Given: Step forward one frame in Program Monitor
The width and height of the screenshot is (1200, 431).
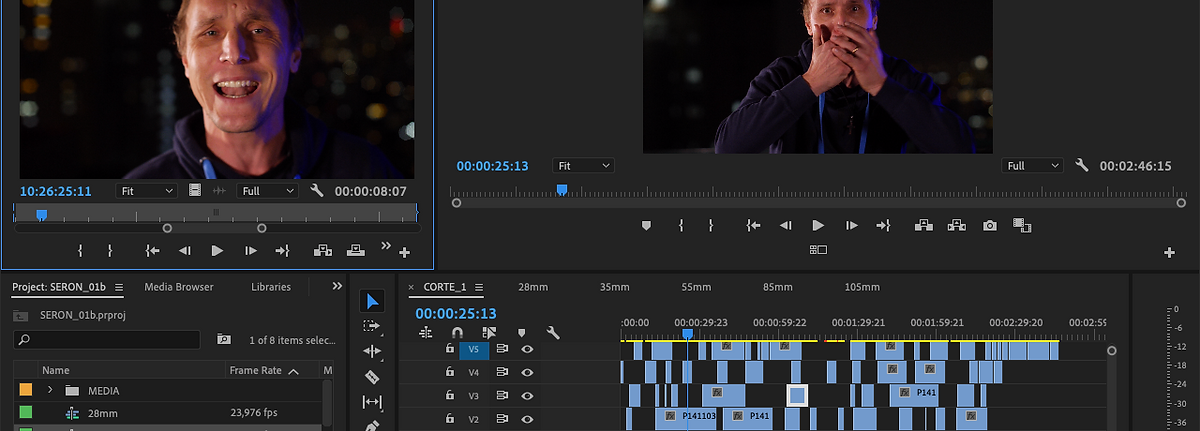Looking at the screenshot, I should pyautogui.click(x=851, y=226).
